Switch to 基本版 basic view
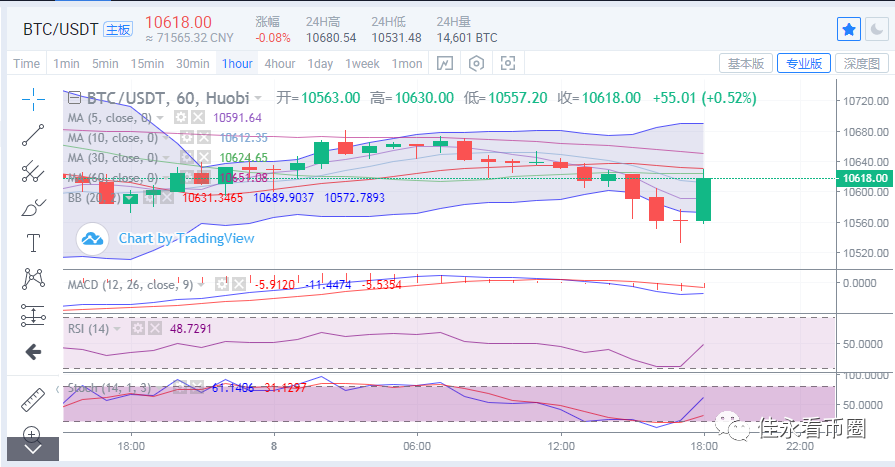 point(746,63)
